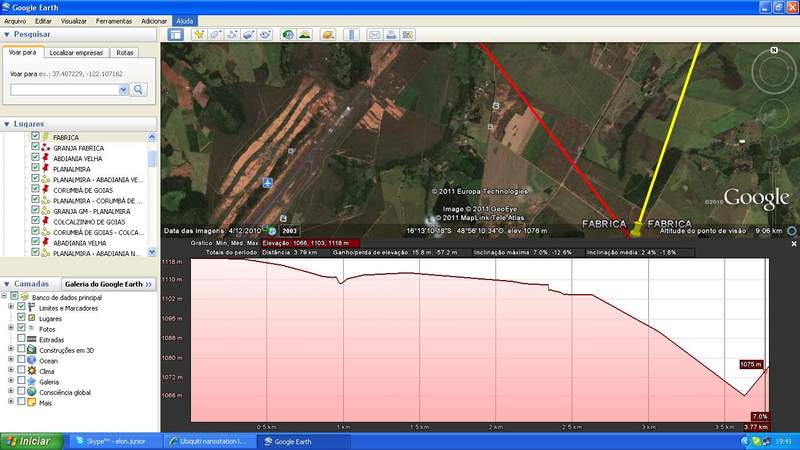Open the Visualizar menu

pos(73,21)
